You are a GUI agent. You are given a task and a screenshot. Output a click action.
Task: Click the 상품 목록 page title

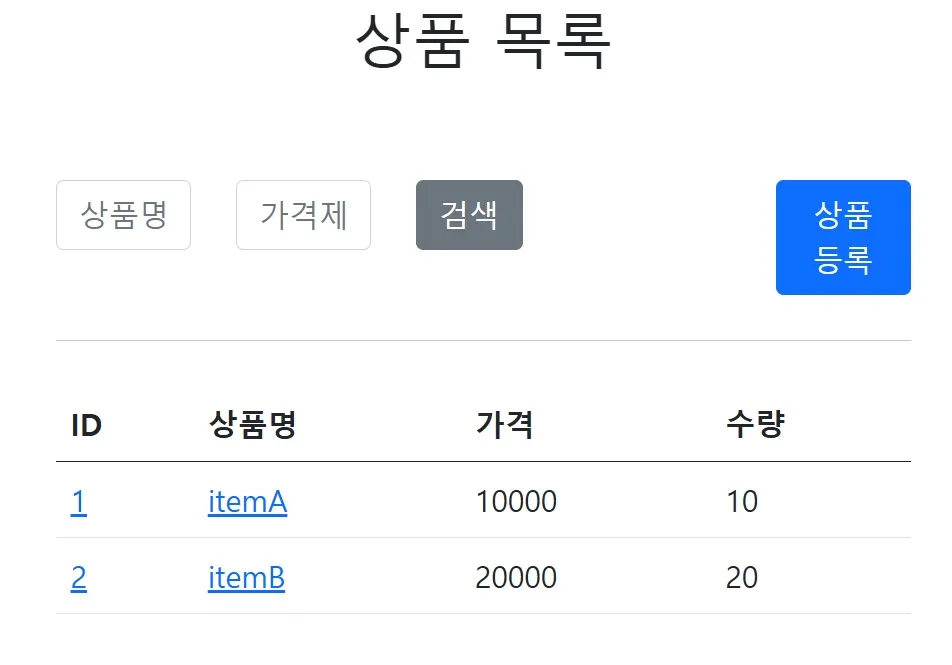coord(482,41)
